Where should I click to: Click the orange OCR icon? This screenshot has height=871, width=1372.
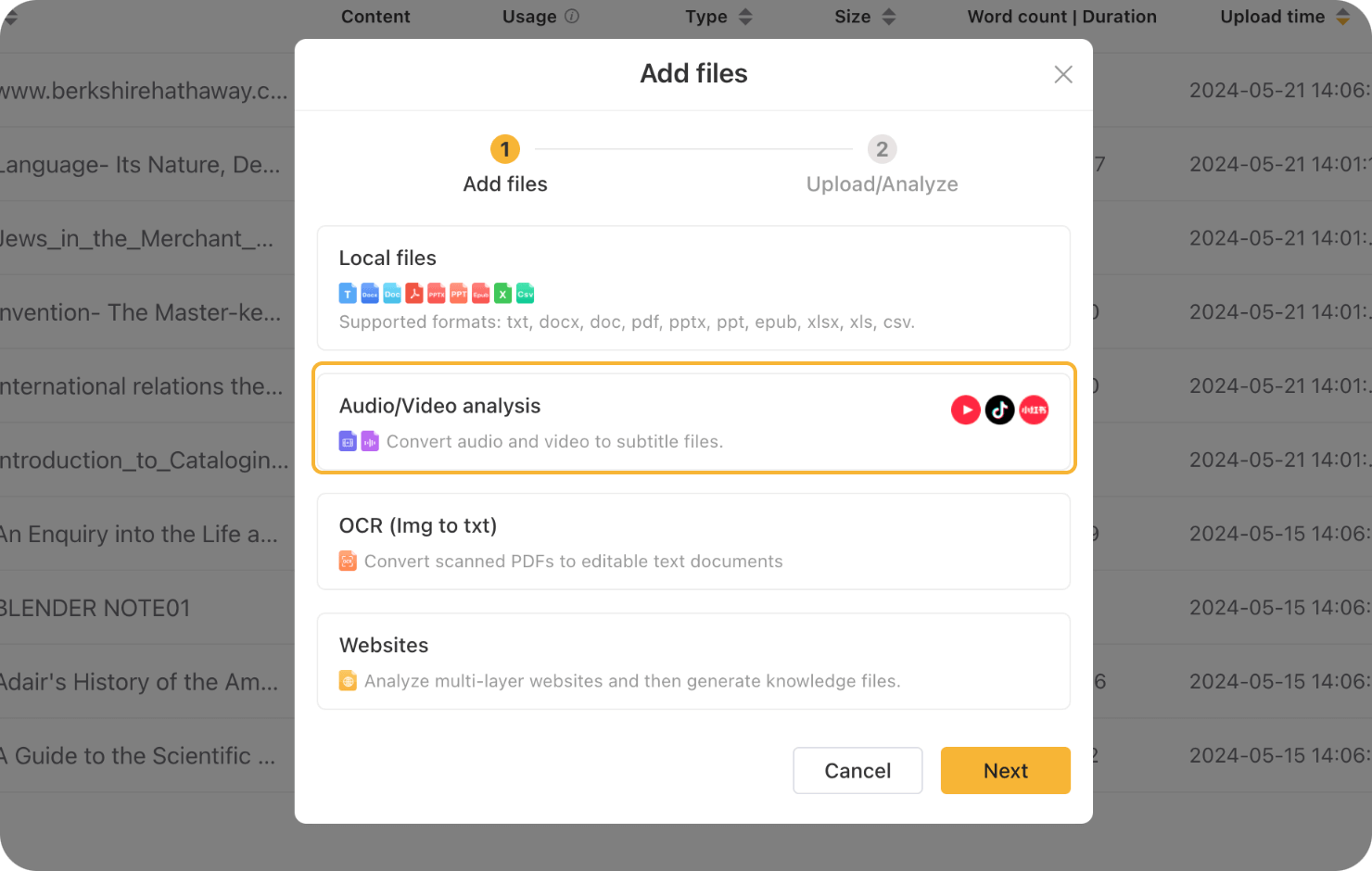(348, 561)
